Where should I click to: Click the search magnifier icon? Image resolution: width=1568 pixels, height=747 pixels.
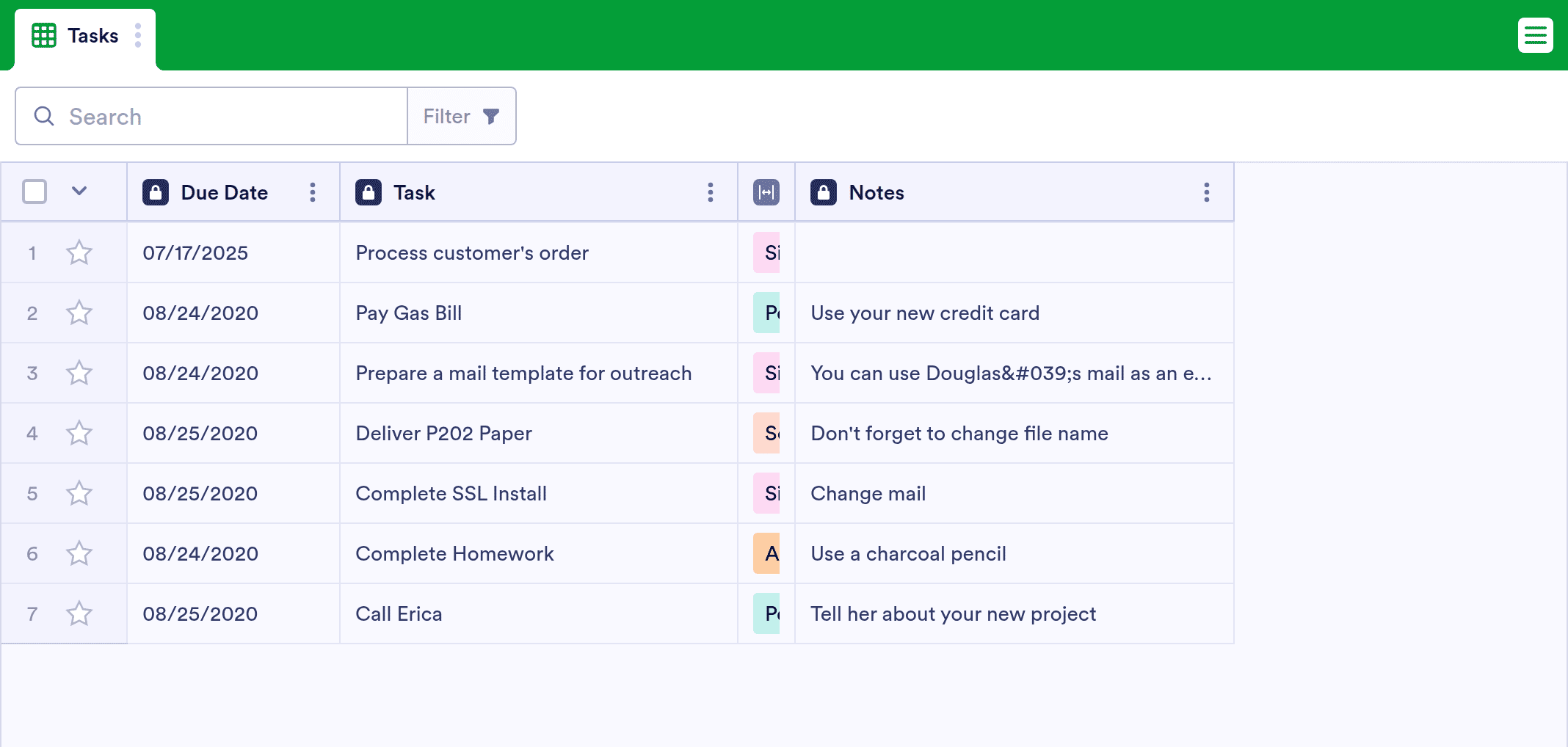click(44, 116)
